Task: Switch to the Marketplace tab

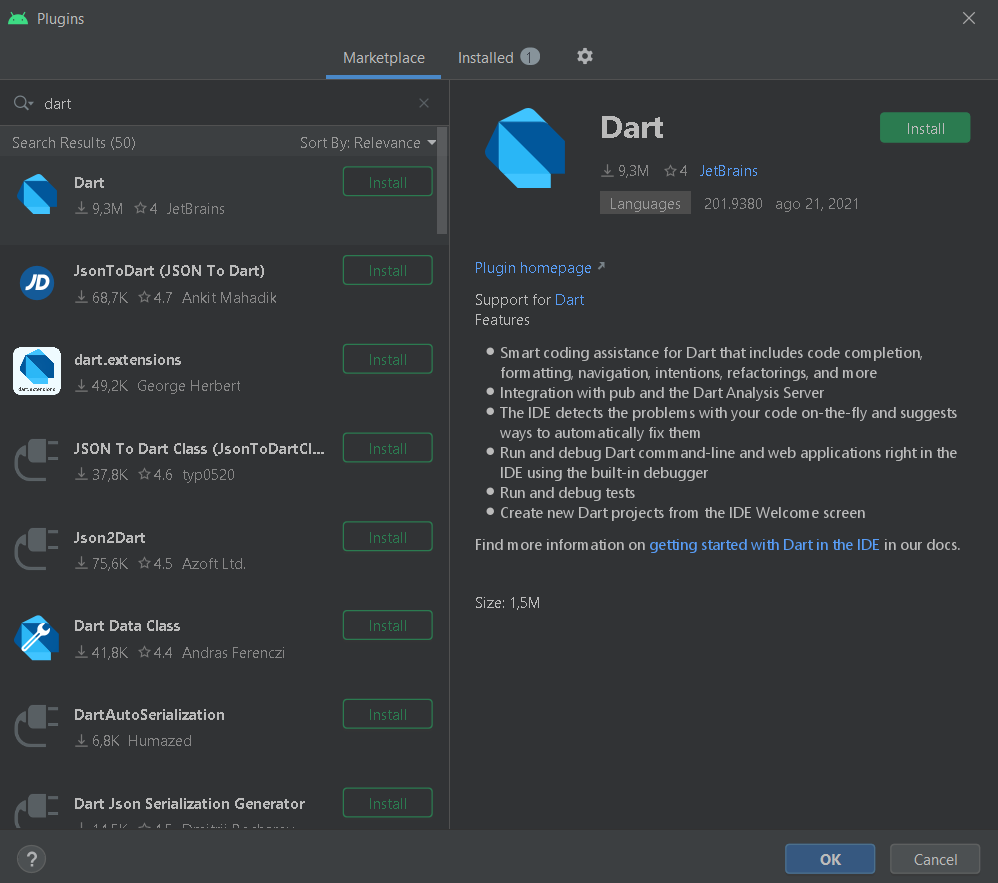Action: pyautogui.click(x=383, y=58)
